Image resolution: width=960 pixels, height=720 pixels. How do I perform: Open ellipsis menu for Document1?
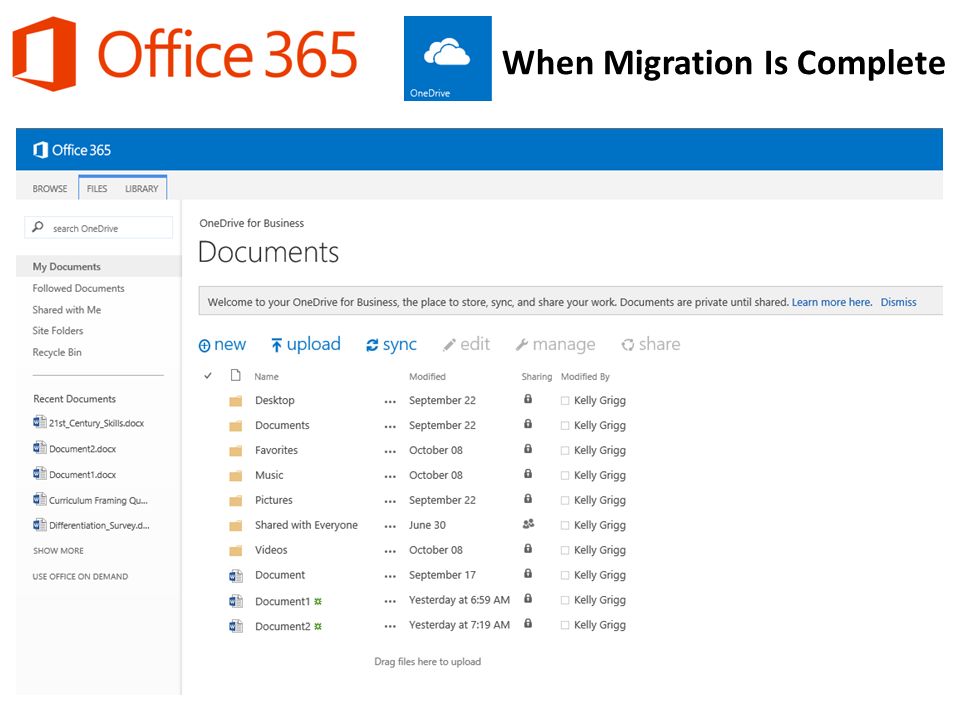[x=390, y=602]
